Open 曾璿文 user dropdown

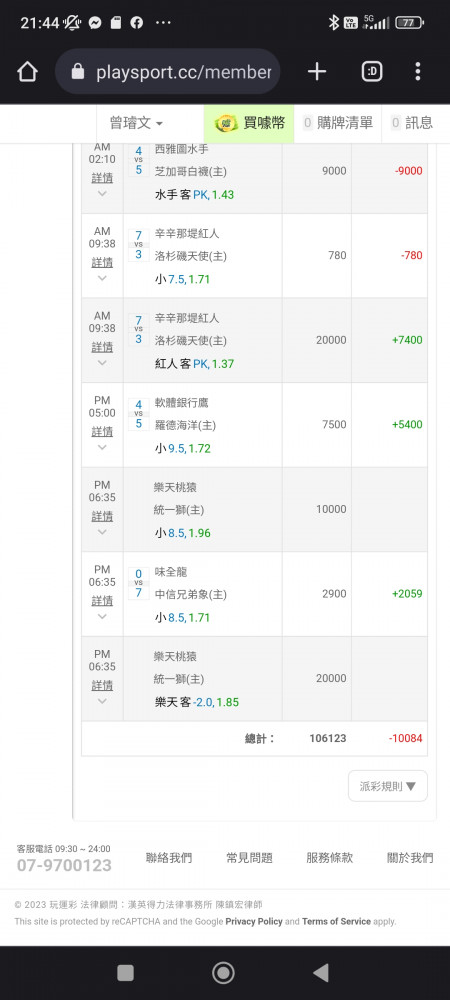[x=136, y=123]
